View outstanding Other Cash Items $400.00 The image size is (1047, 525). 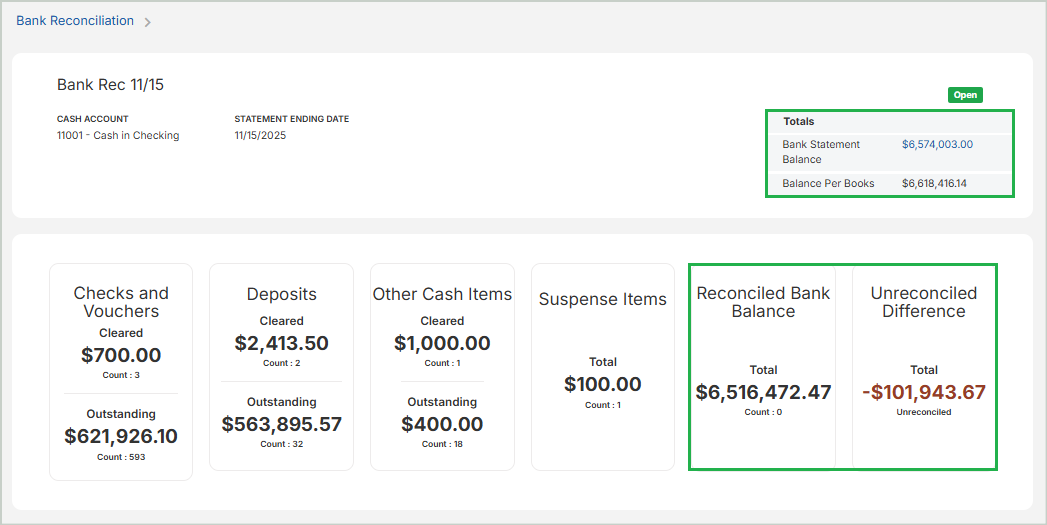[442, 424]
